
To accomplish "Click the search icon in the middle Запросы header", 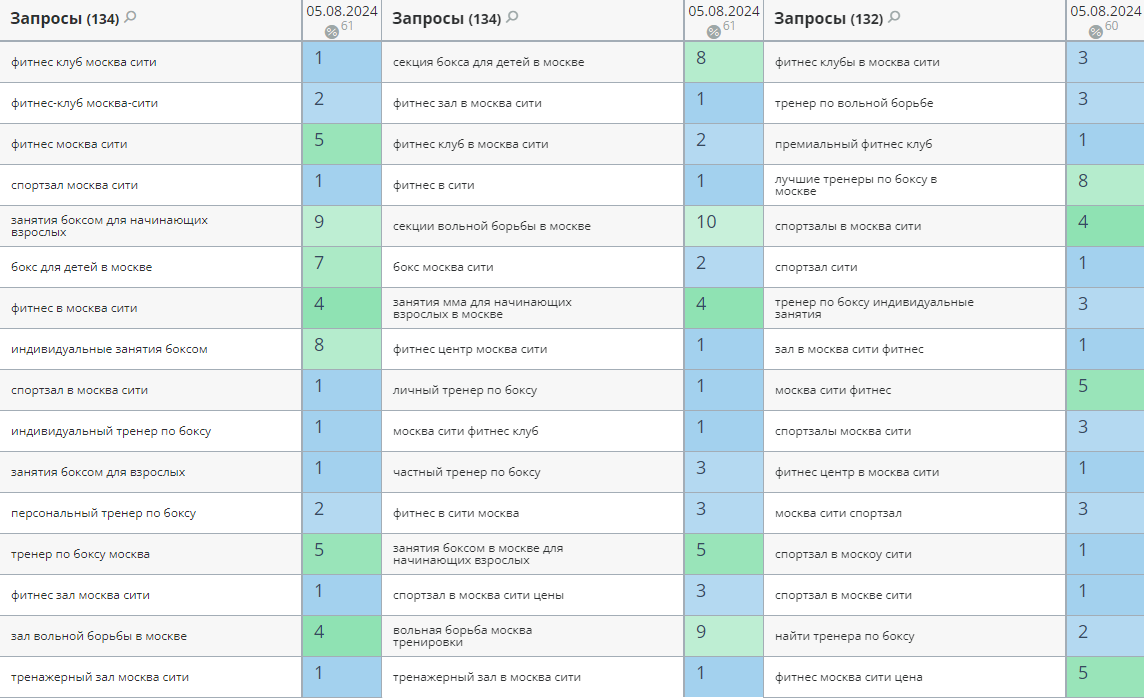I will pos(512,17).
